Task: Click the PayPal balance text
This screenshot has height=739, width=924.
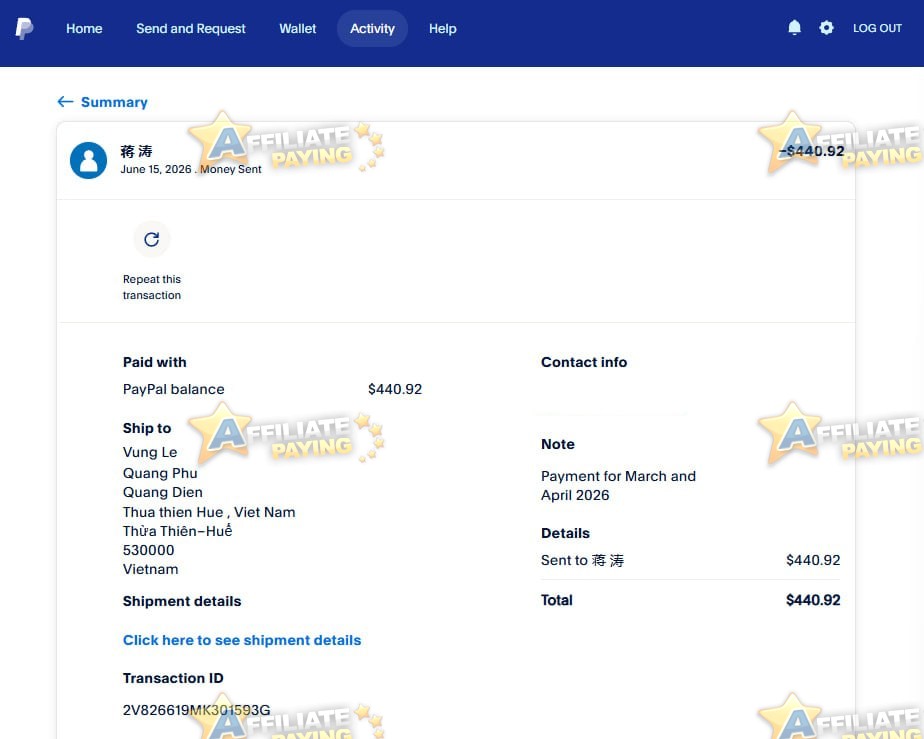Action: point(173,389)
